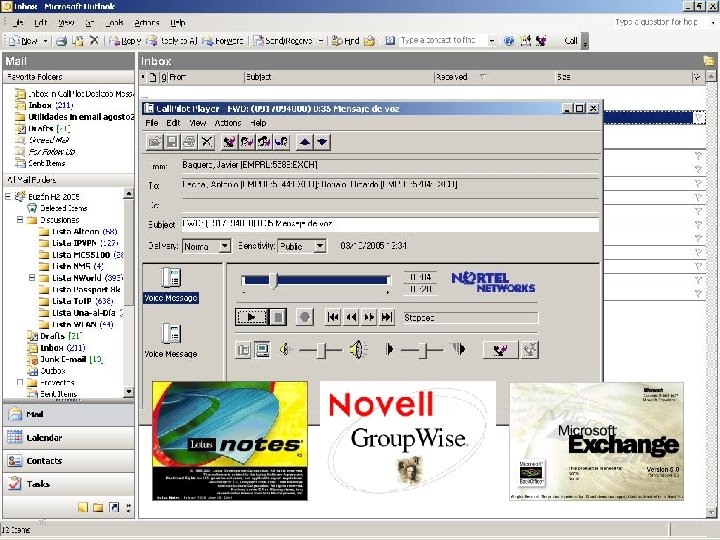Click the Help icon in Outlook toolbar
Screen dimensions: 720x540
[x=509, y=41]
